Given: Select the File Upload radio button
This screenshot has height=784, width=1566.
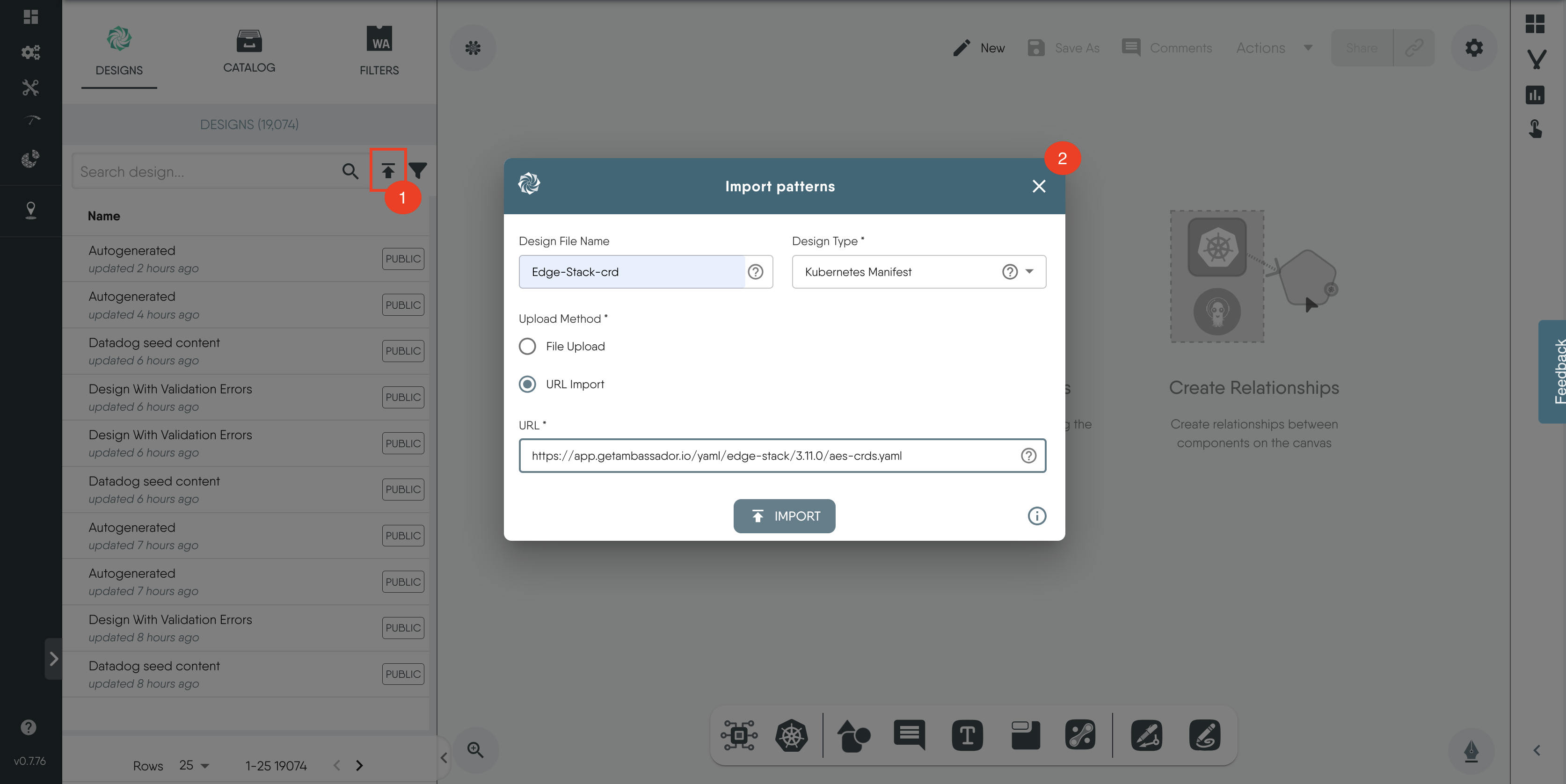Looking at the screenshot, I should tap(527, 347).
